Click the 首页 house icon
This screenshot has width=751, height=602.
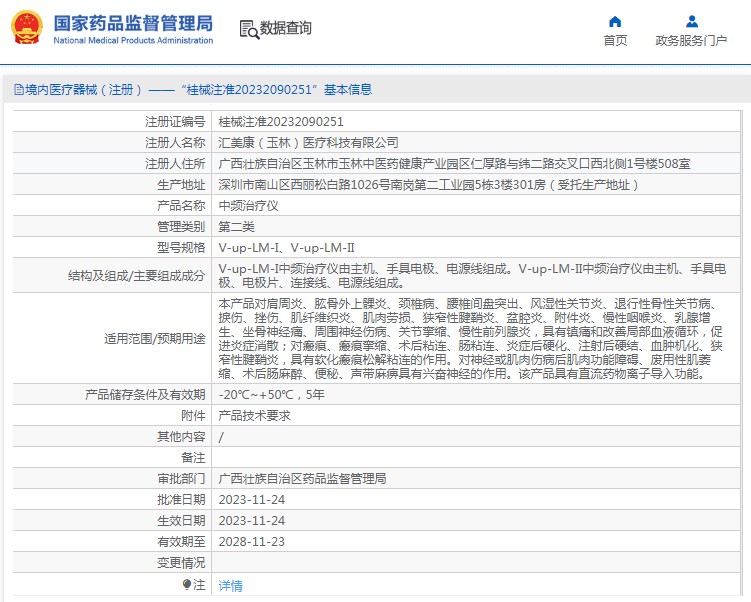(615, 21)
